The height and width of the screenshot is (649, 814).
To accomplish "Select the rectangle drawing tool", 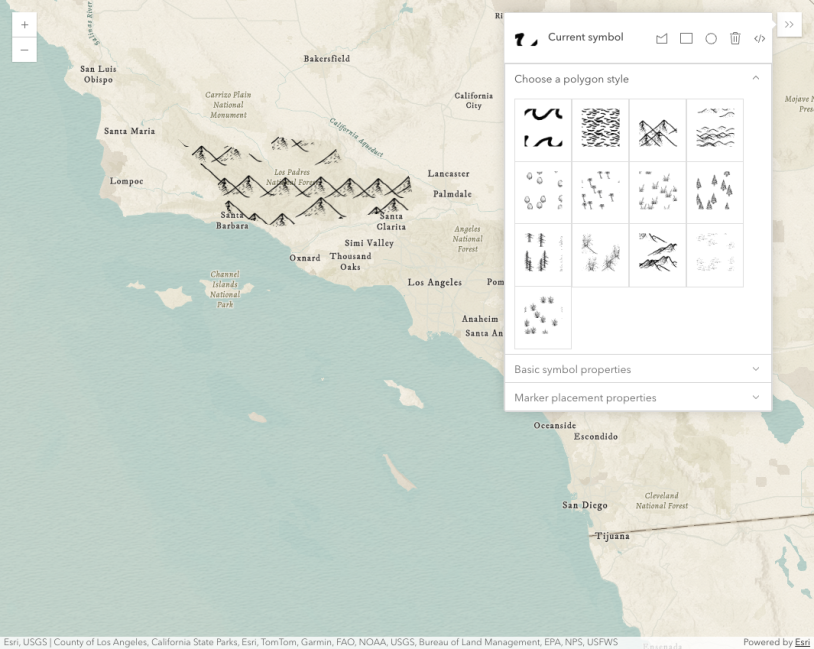I will point(686,38).
